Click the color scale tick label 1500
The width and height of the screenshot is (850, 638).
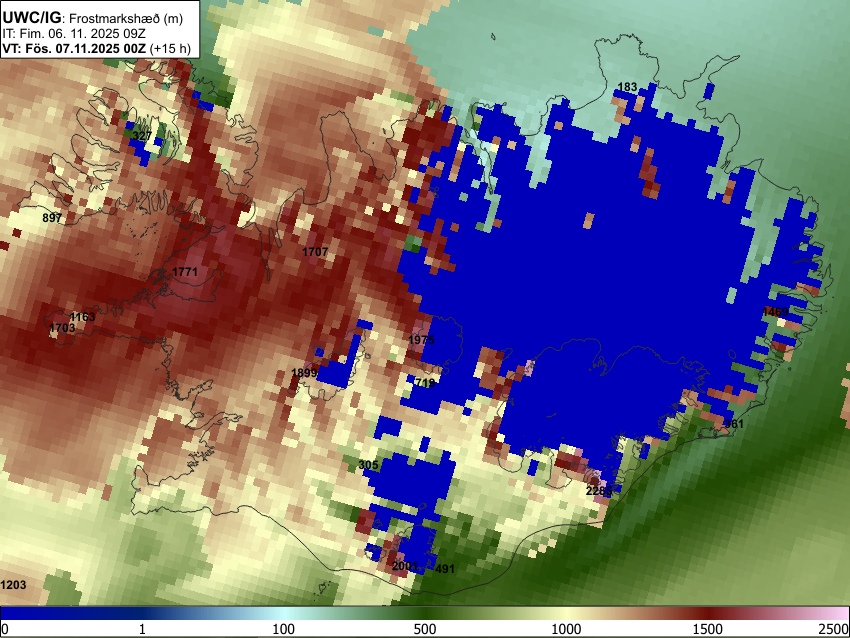click(x=708, y=629)
